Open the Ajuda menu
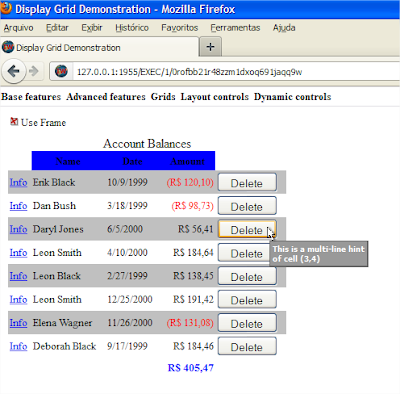The image size is (400, 394). (284, 28)
